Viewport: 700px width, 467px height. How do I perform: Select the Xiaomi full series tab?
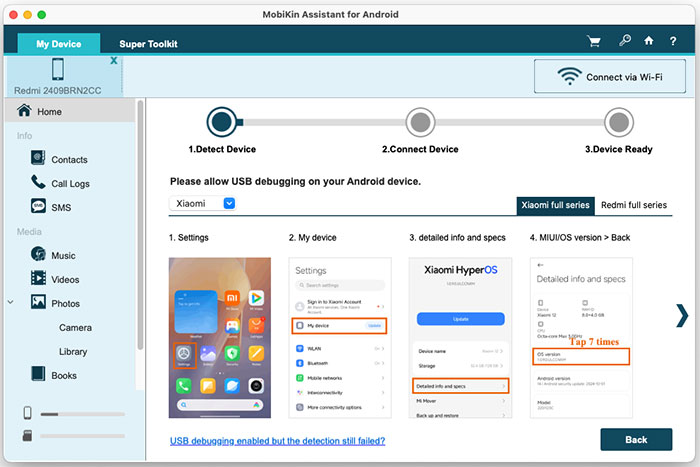click(x=555, y=205)
